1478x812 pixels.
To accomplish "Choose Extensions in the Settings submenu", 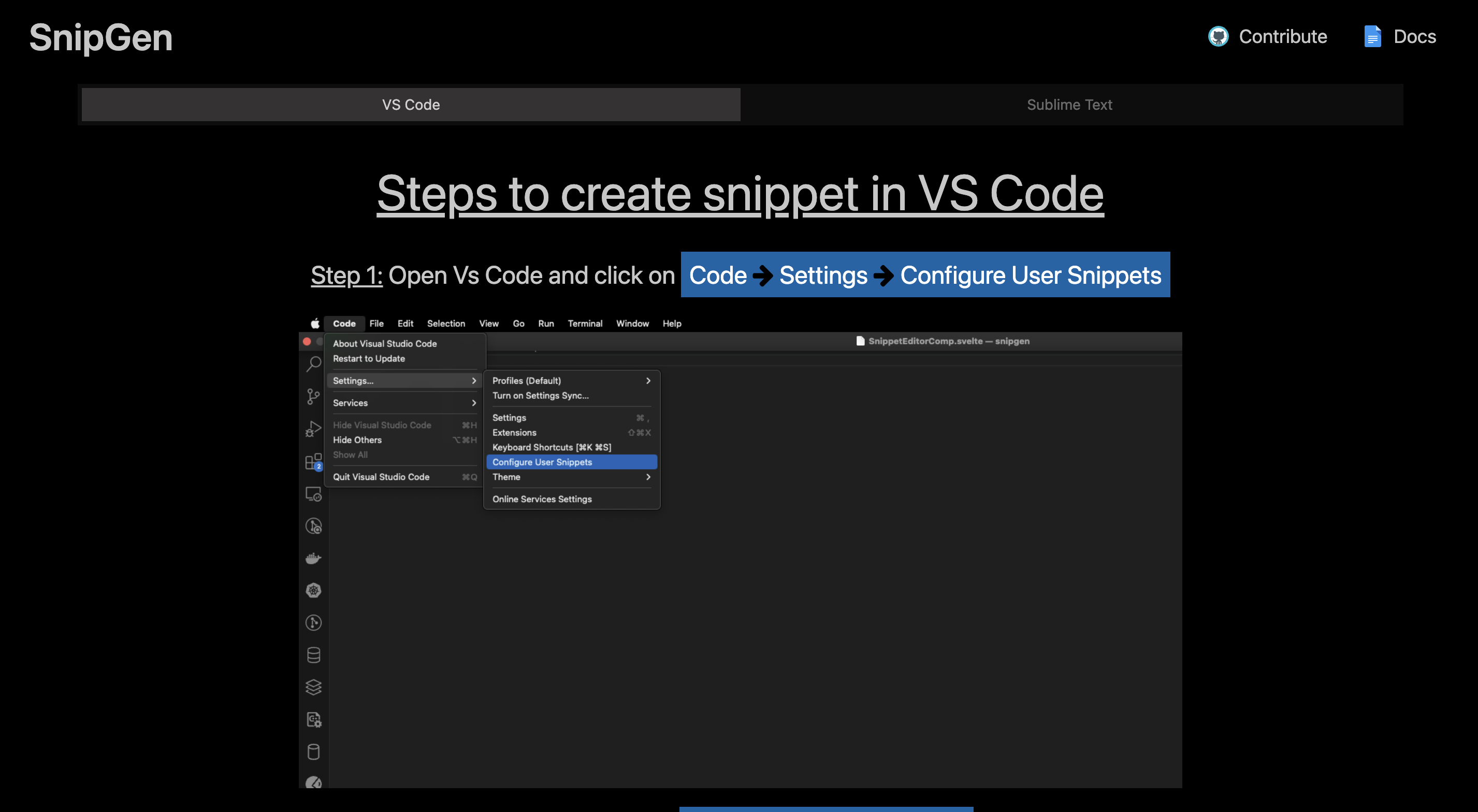I will (571, 433).
